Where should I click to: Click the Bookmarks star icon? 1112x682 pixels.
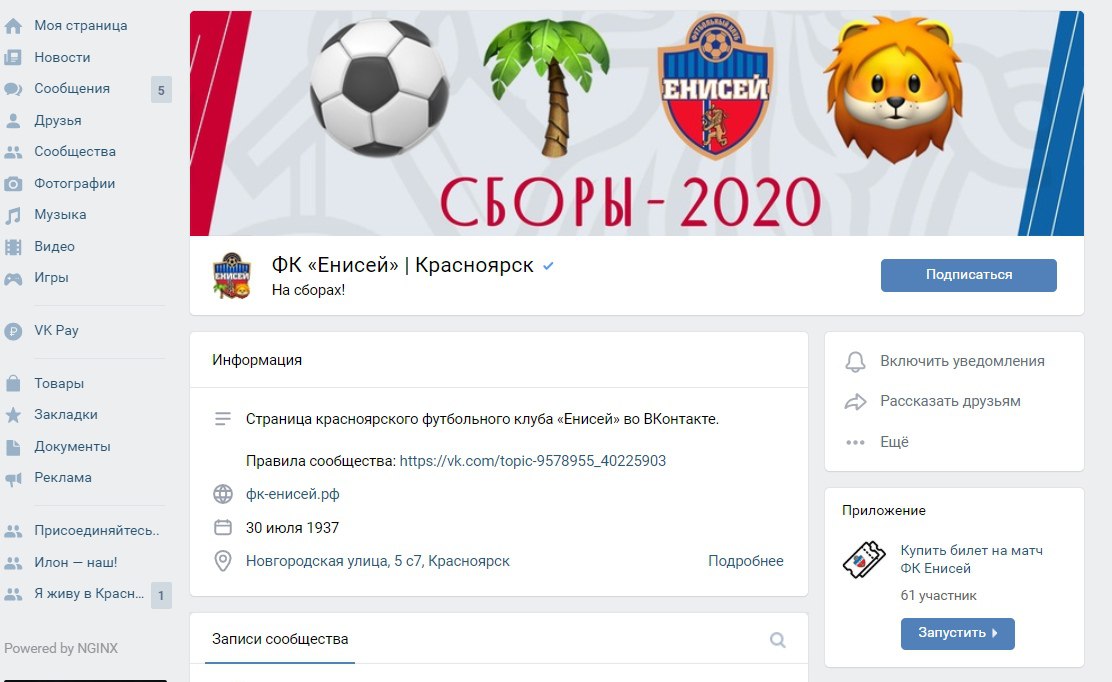point(13,415)
